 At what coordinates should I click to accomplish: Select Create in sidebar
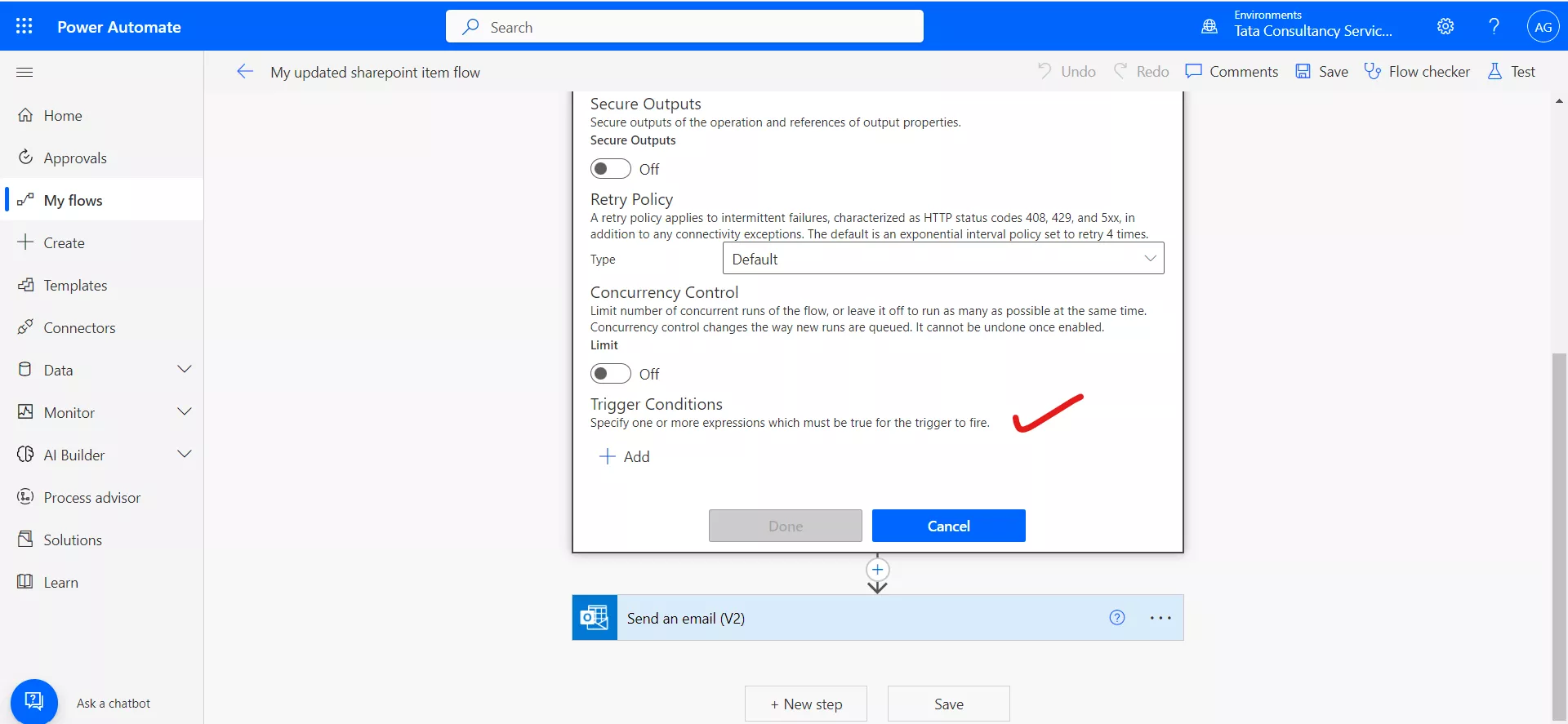coord(101,243)
